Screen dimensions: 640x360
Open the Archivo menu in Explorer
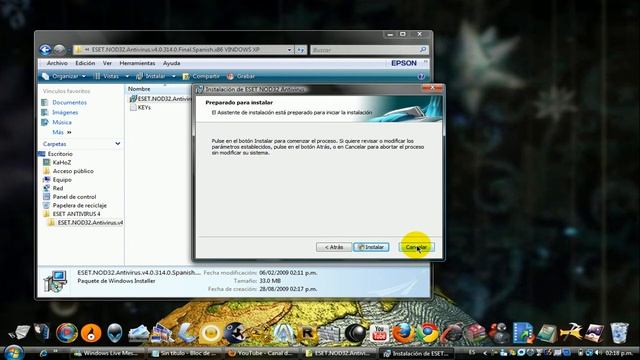coord(57,63)
